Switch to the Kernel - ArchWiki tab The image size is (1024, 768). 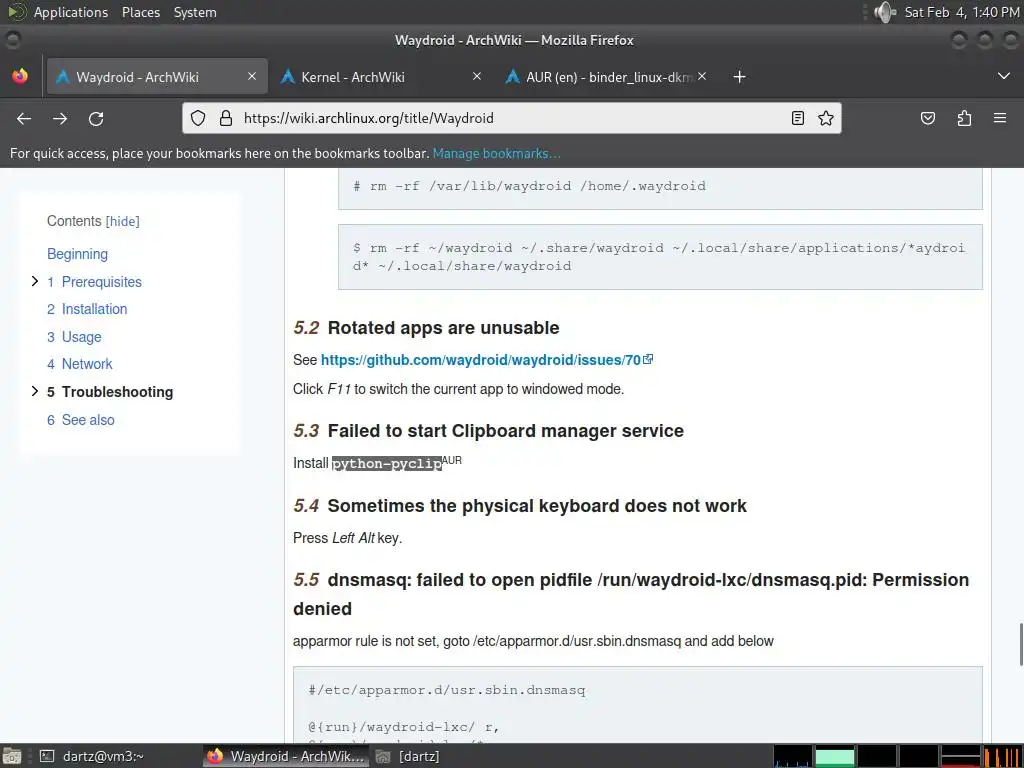point(382,76)
